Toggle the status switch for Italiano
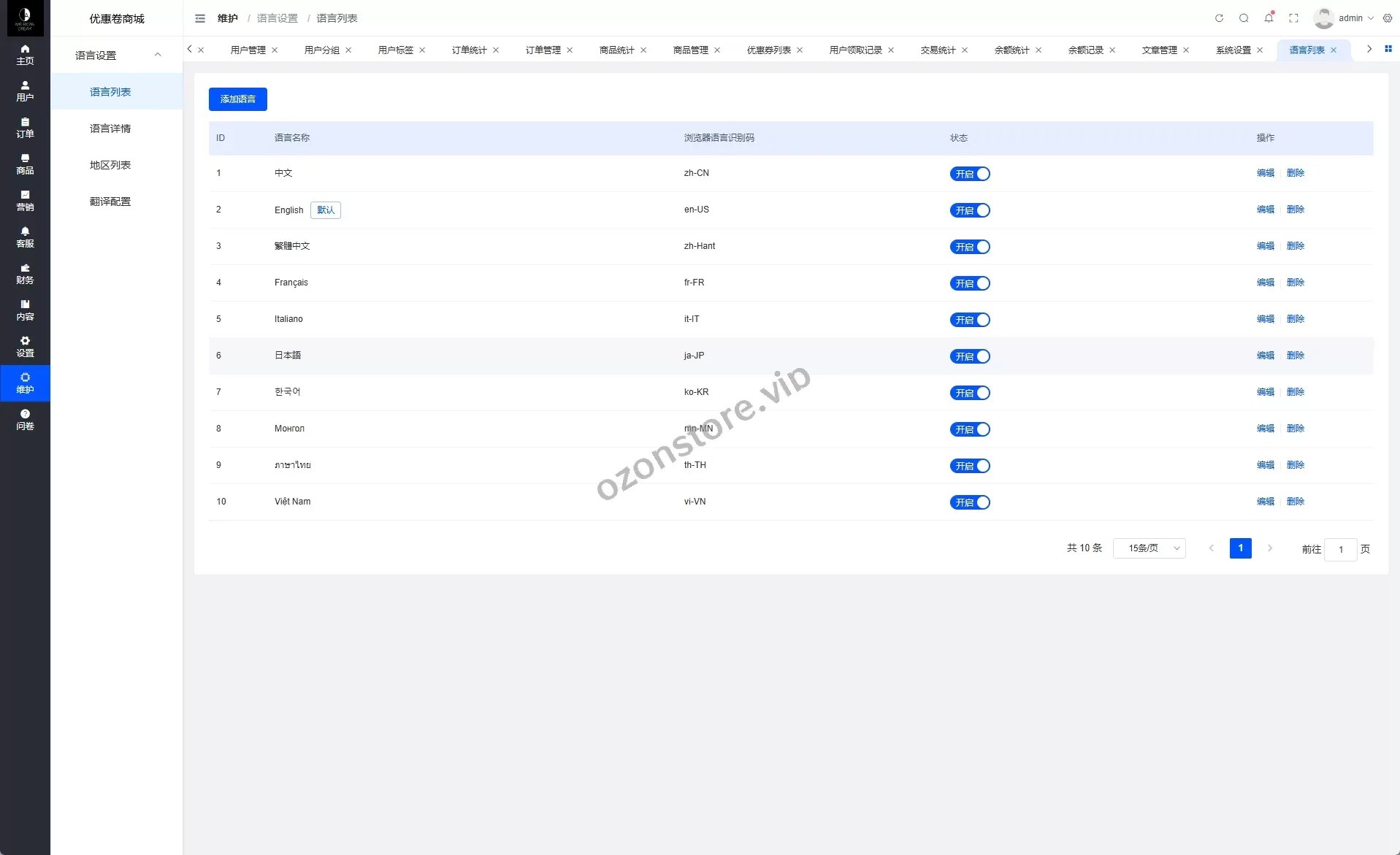This screenshot has height=855, width=1400. (970, 320)
